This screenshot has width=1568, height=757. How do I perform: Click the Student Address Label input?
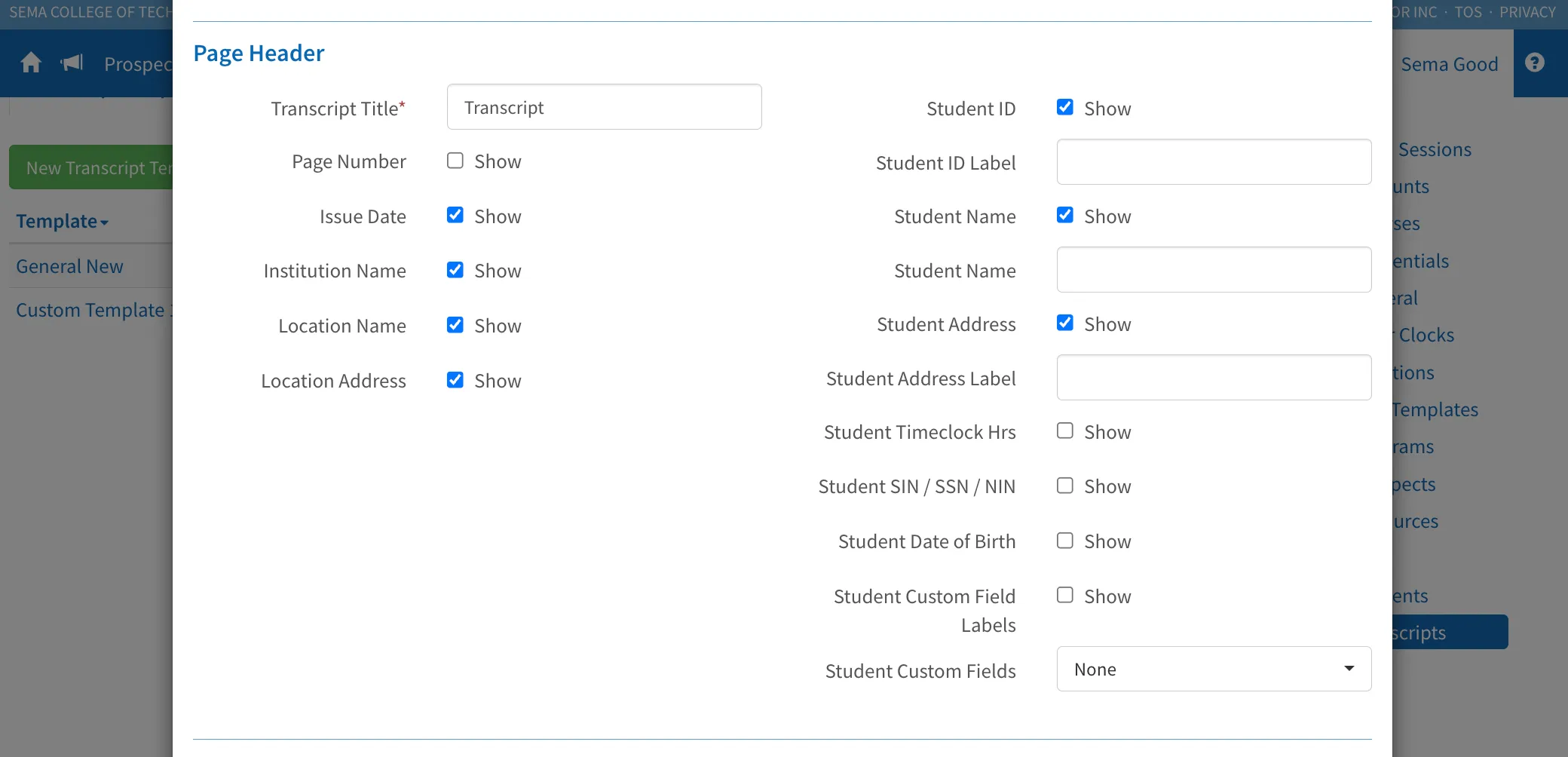click(x=1214, y=377)
